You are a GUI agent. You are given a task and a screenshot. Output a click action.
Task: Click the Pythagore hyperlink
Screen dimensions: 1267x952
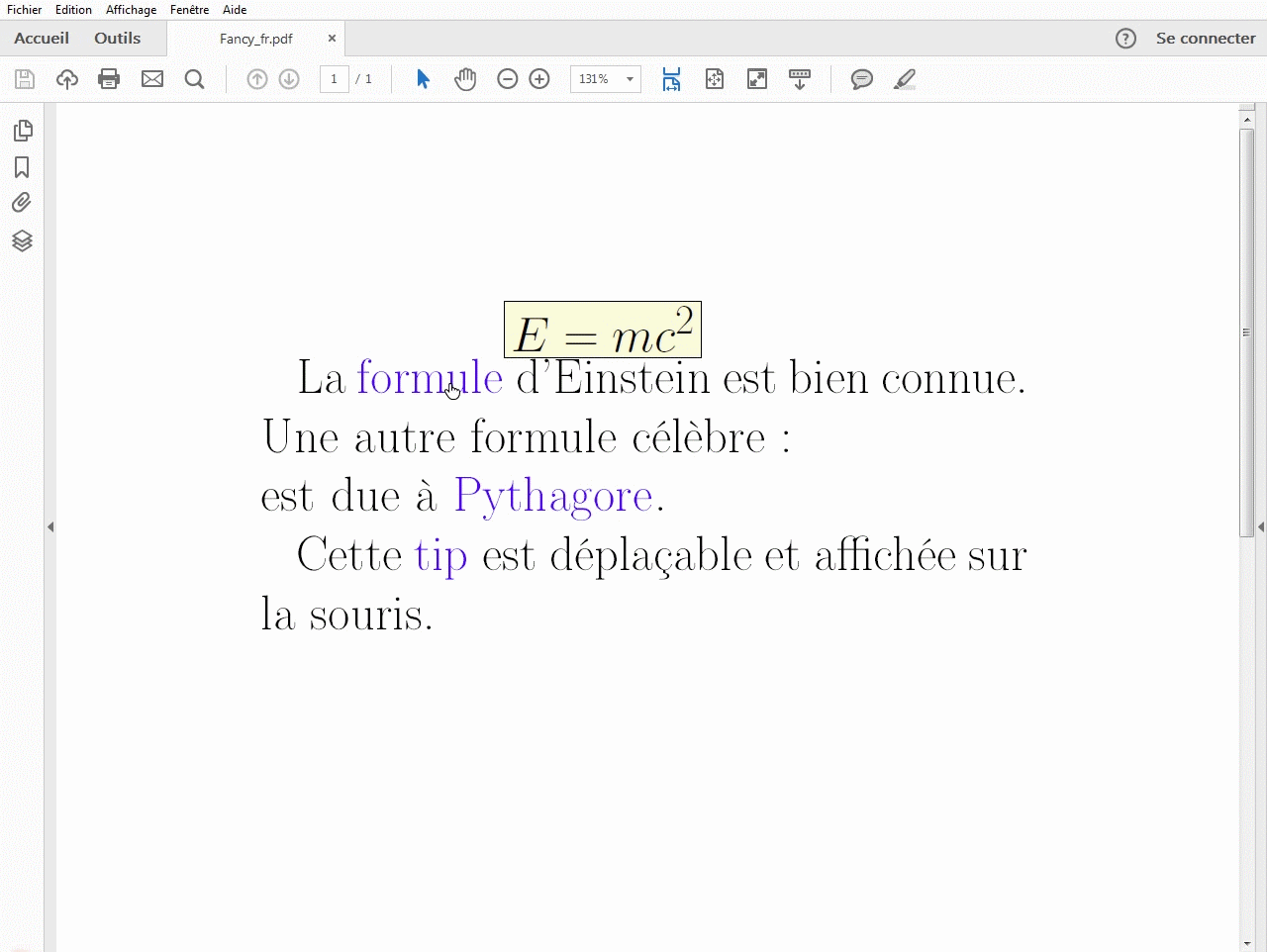click(553, 495)
